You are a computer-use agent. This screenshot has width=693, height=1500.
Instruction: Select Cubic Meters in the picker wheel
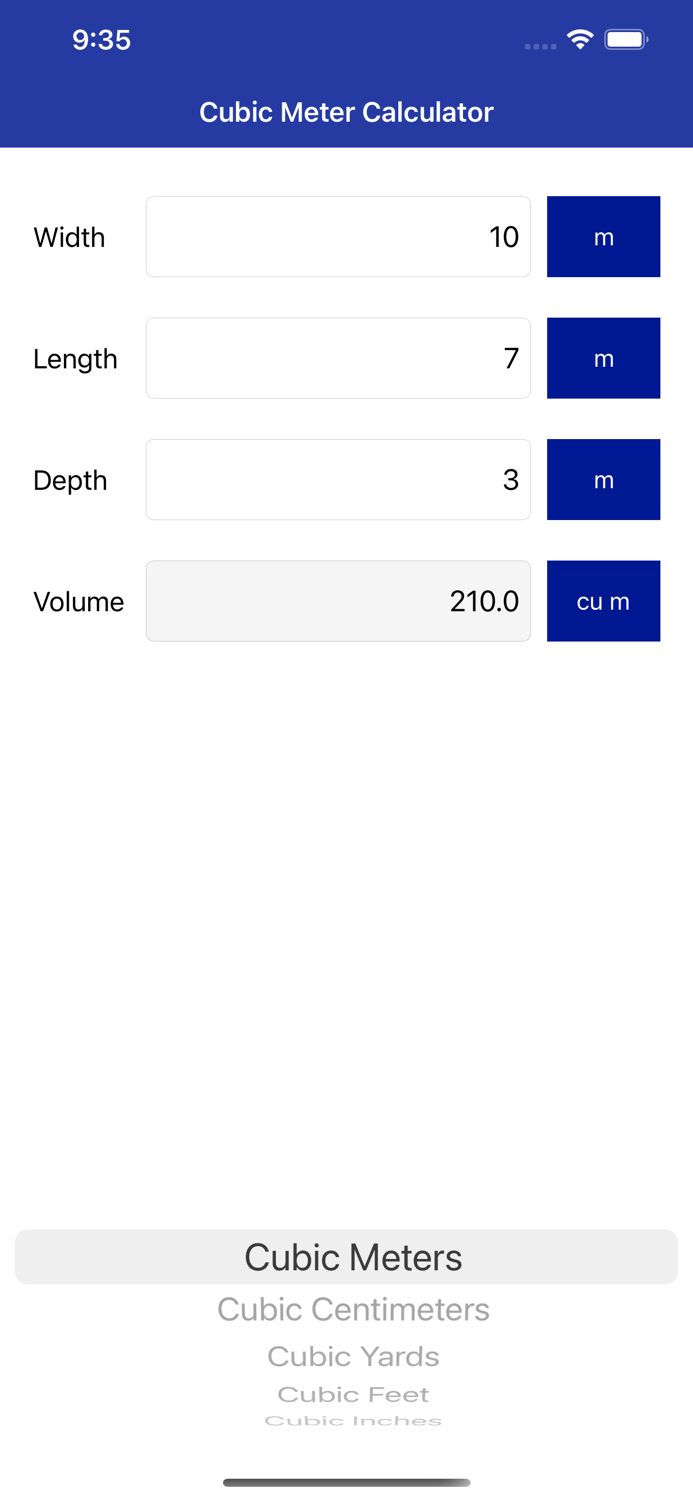click(x=353, y=1257)
